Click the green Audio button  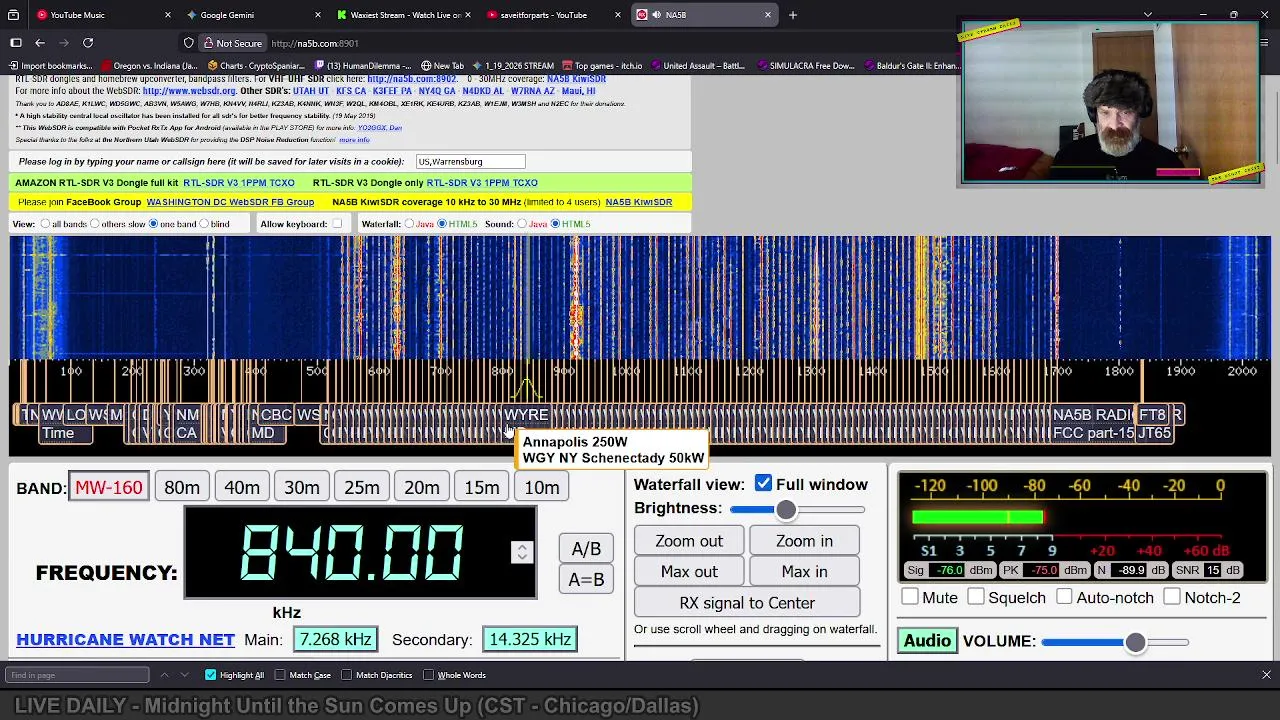click(x=927, y=641)
